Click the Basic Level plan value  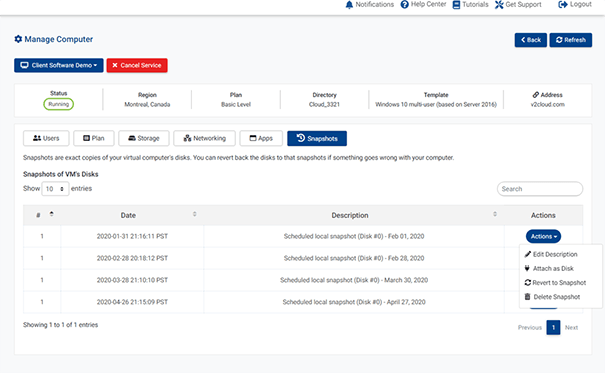236,105
